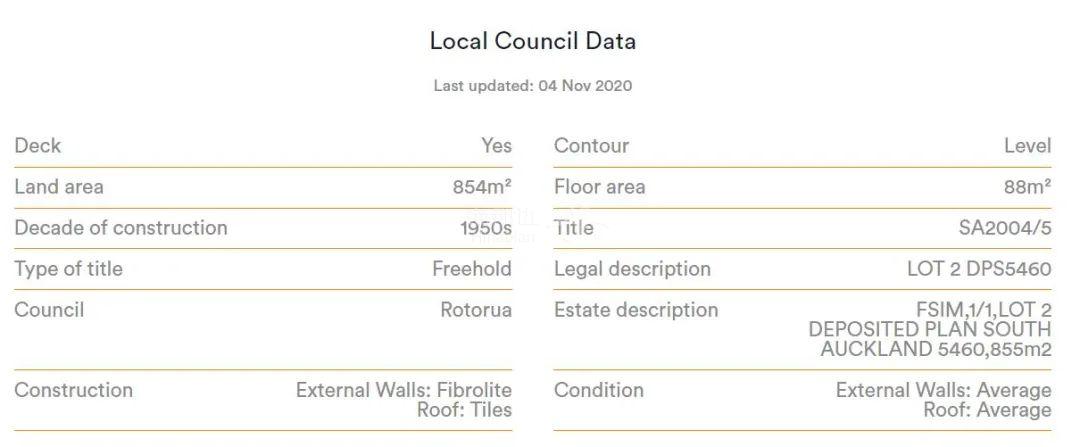Screen dimensions: 1080x447
Task: Click the Type of title row label
Action: 68,269
